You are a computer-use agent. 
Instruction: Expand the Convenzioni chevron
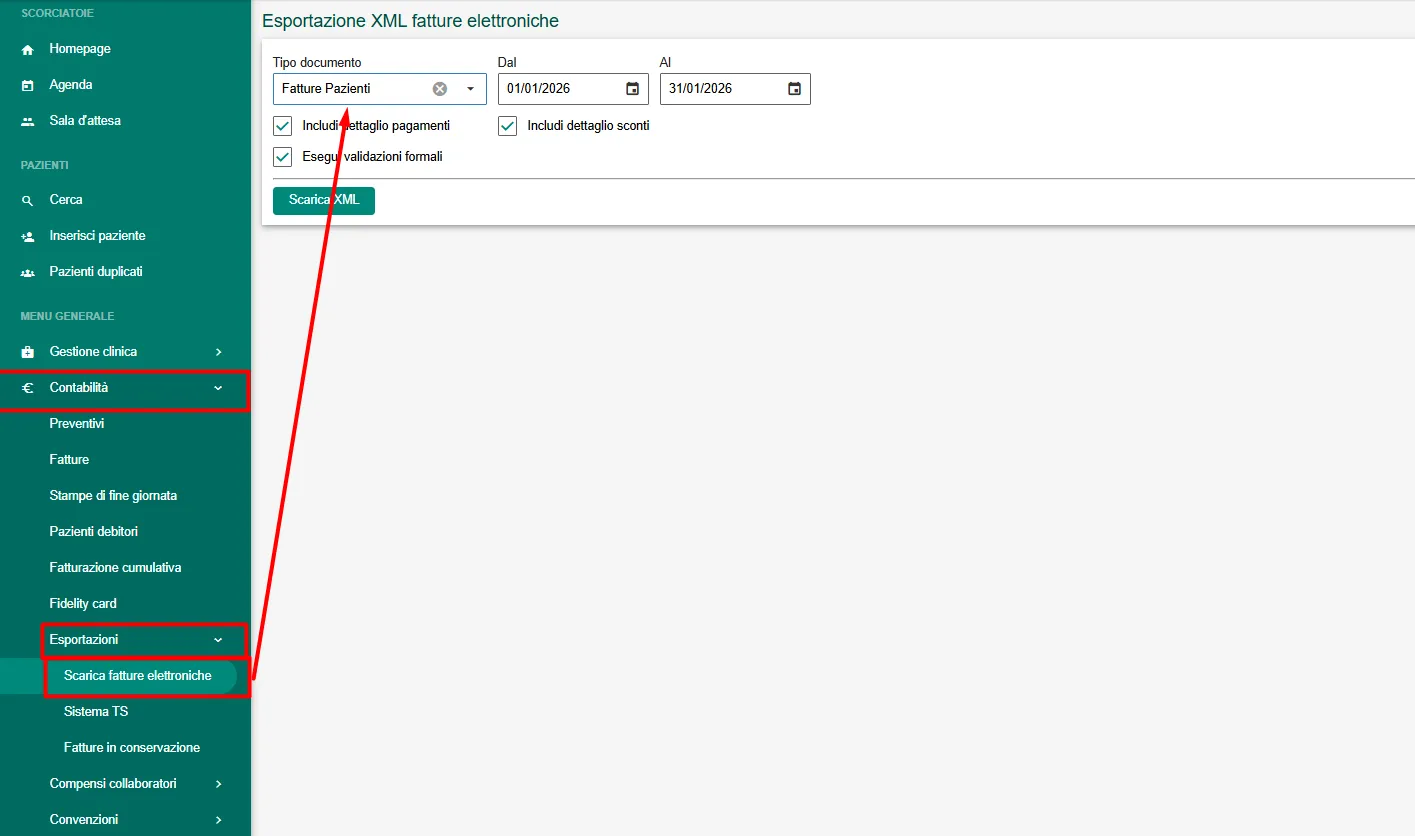tap(218, 820)
